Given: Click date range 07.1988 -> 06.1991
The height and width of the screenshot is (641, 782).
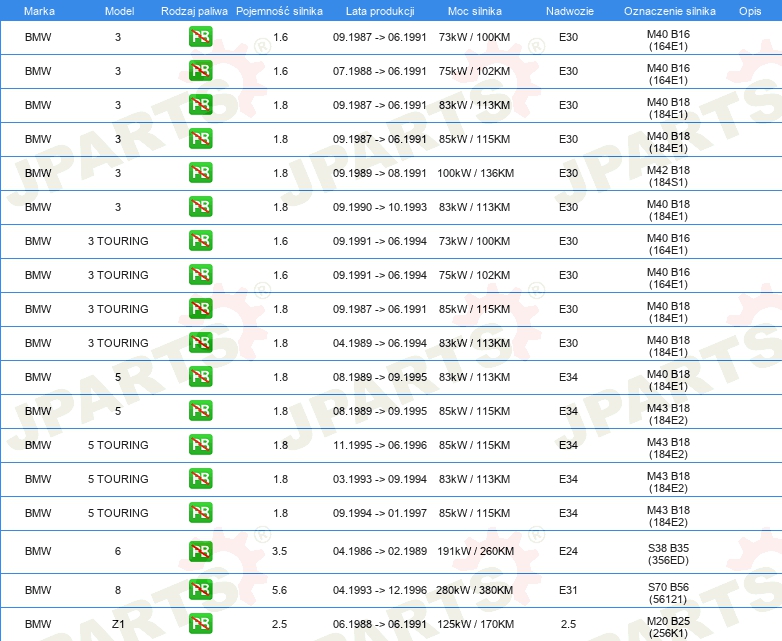Looking at the screenshot, I should [380, 71].
